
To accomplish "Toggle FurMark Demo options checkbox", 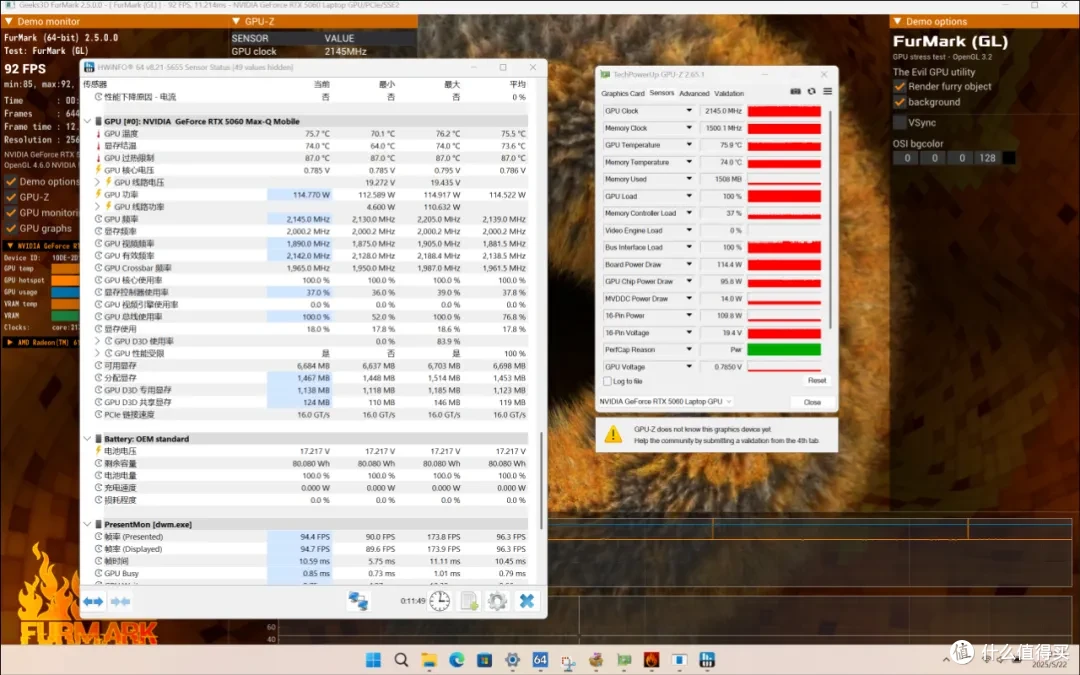I will click(11, 182).
